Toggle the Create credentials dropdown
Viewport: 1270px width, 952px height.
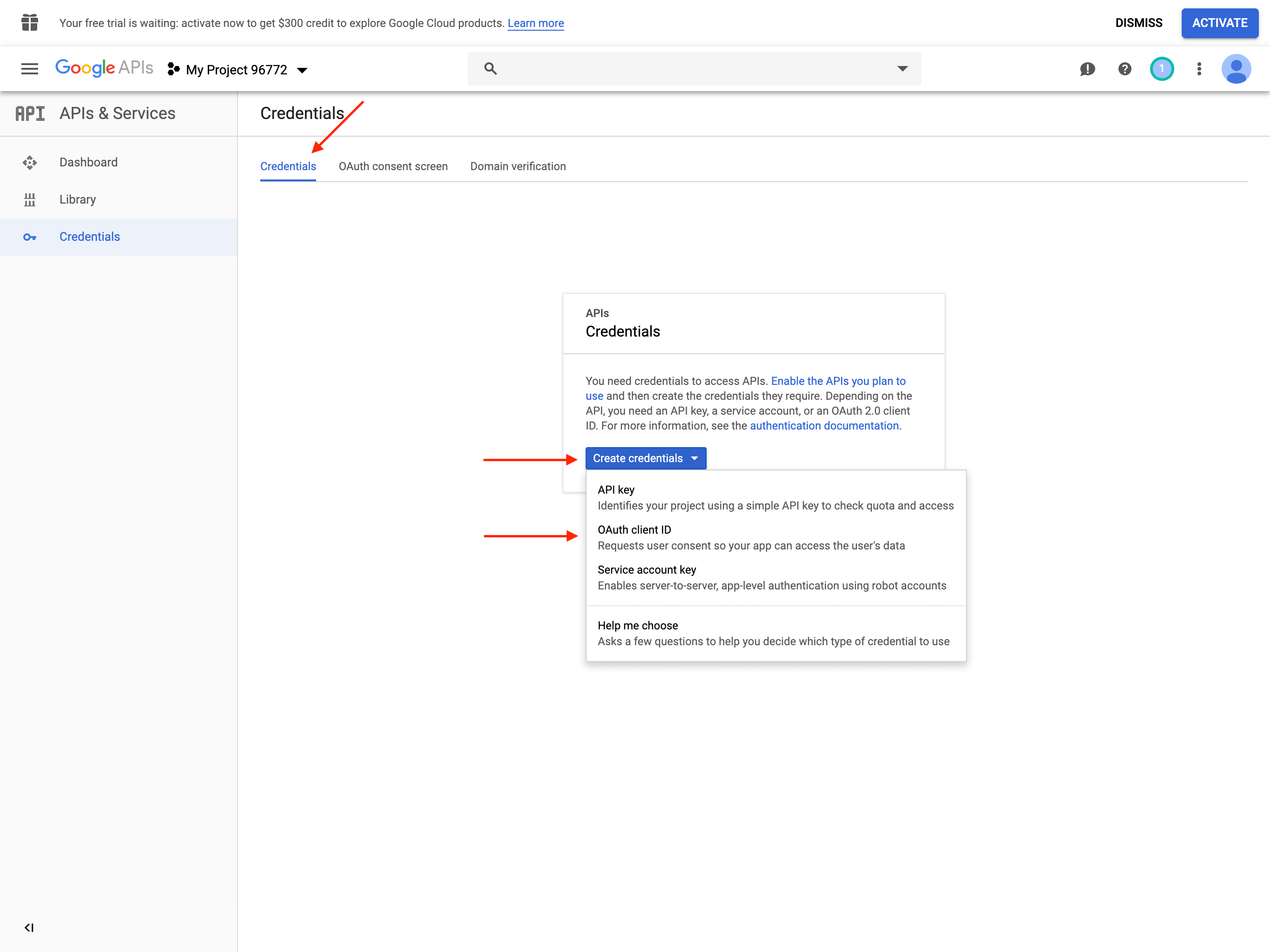[645, 458]
